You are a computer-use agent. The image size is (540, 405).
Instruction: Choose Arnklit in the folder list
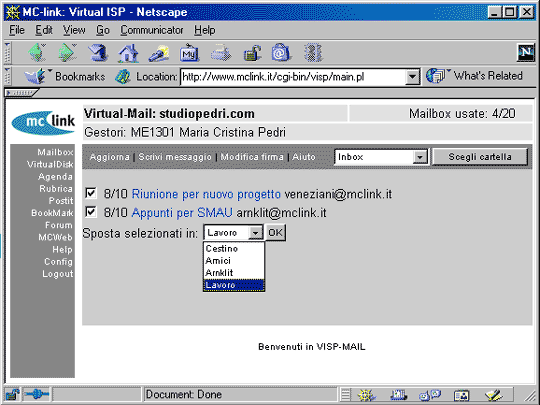[234, 272]
